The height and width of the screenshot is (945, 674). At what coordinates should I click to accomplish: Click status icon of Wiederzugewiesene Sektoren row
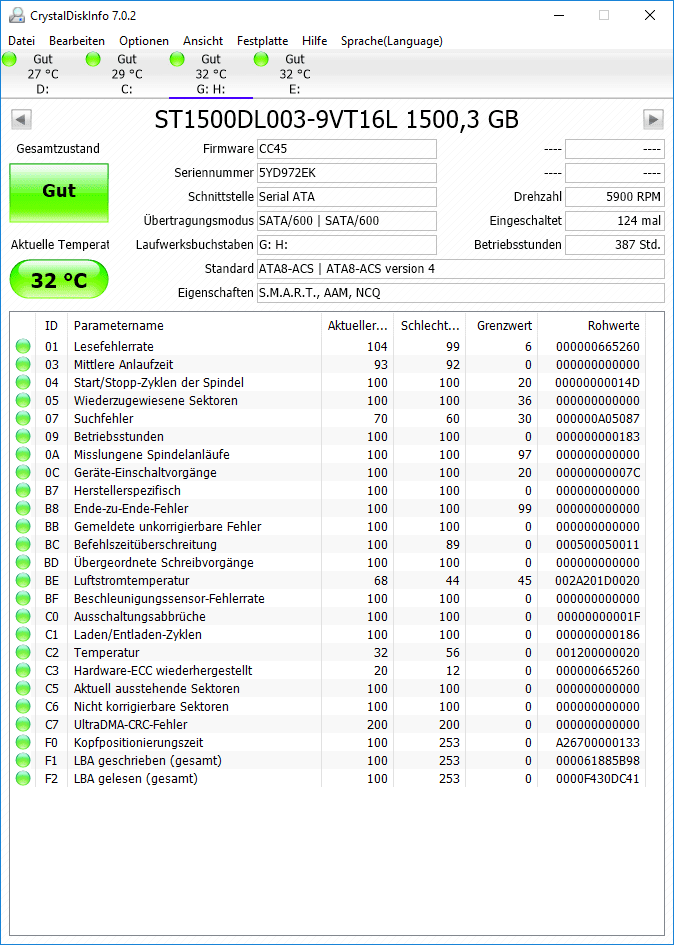coord(23,401)
